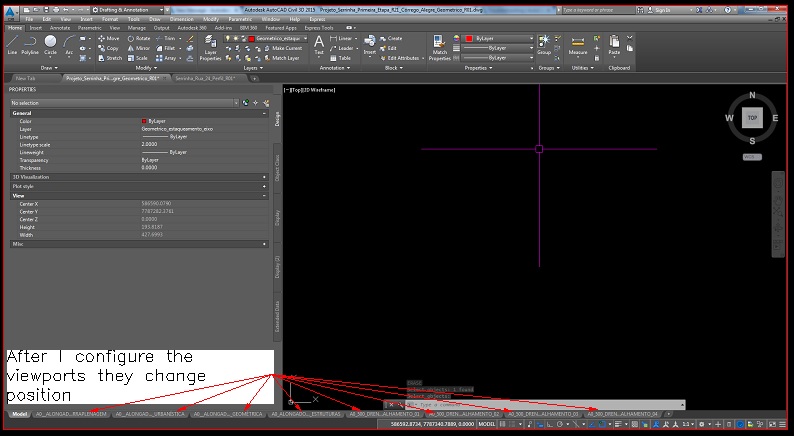Viewport: 796px width, 440px height.
Task: Open the Annotate ribbon tab
Action: point(59,28)
